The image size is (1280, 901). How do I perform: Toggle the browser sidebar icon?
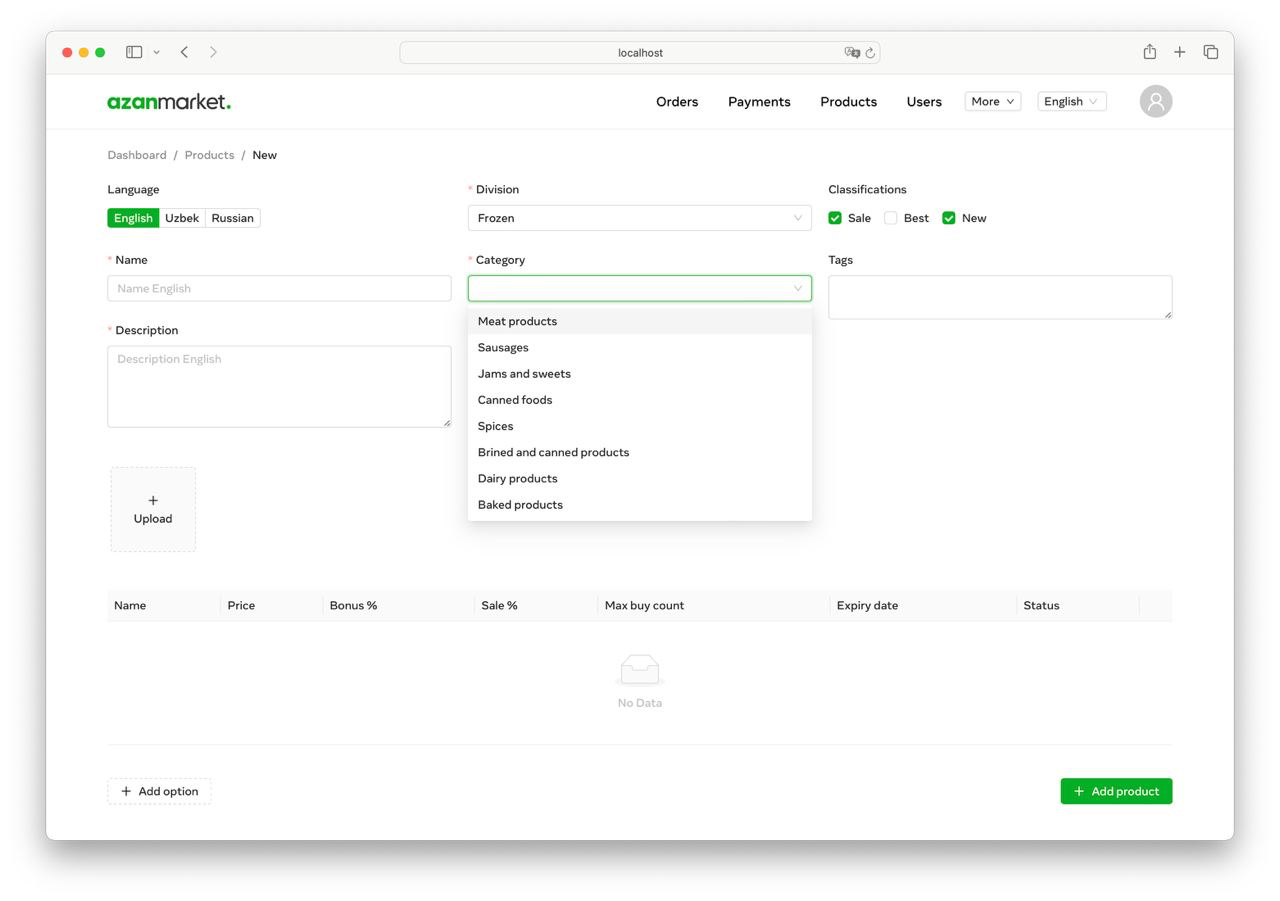point(134,51)
